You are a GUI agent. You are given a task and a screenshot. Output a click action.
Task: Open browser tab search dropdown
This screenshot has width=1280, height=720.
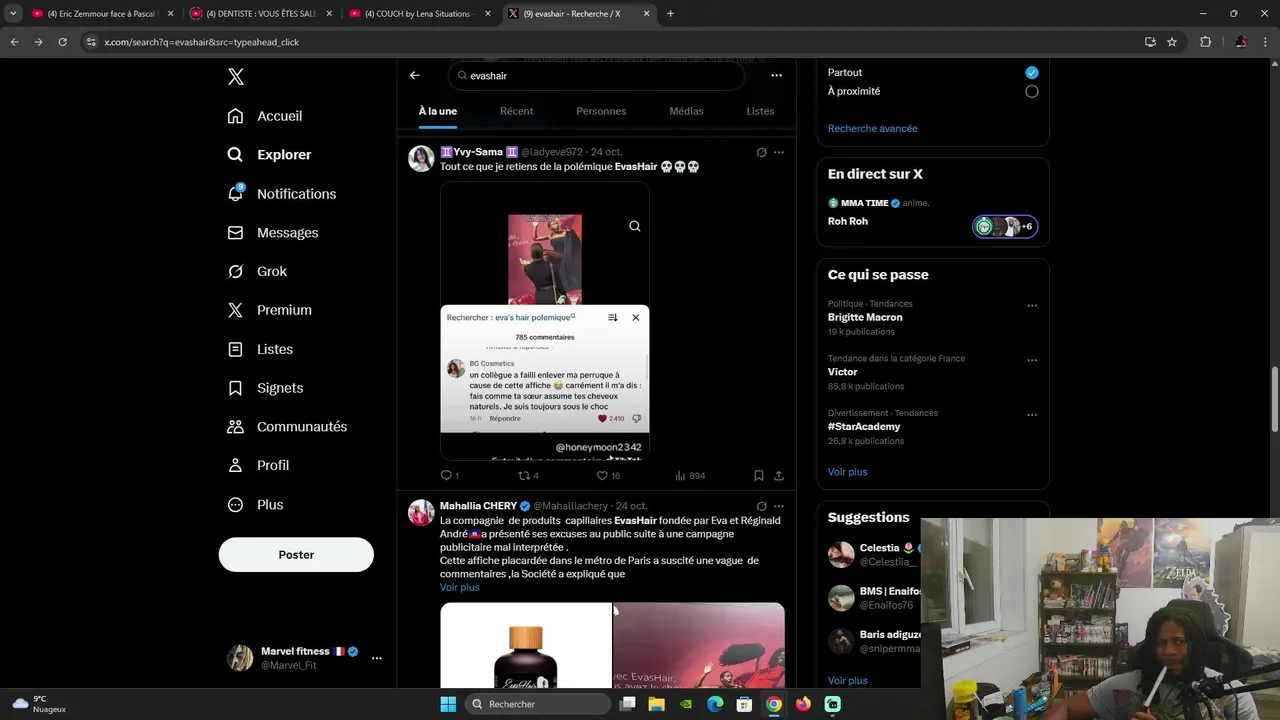click(x=13, y=14)
